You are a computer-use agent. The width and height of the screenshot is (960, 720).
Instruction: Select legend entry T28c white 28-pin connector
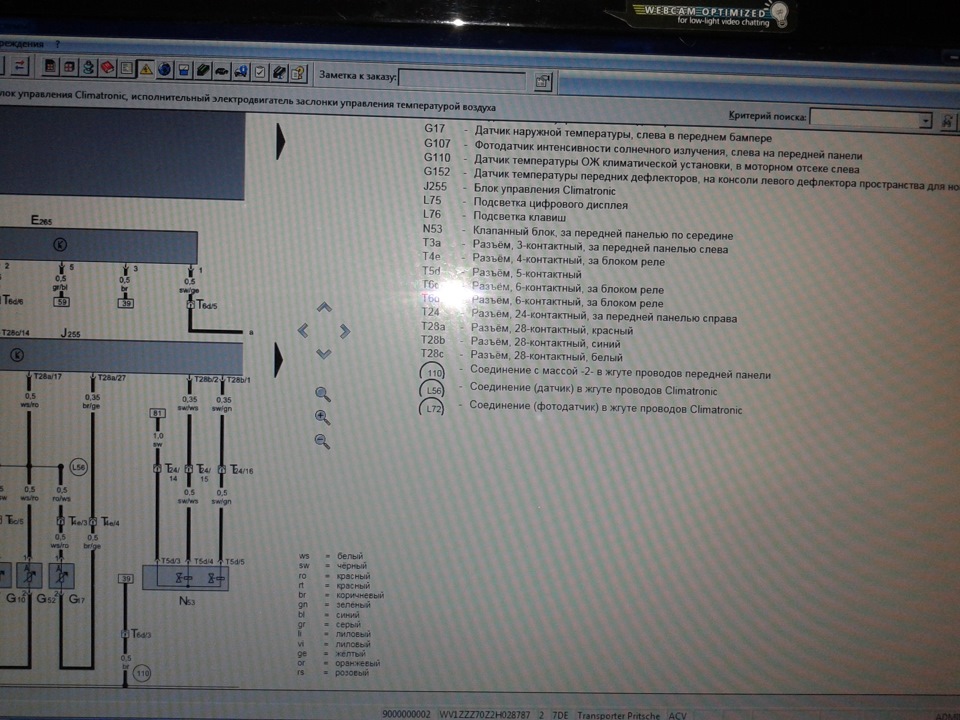522,355
